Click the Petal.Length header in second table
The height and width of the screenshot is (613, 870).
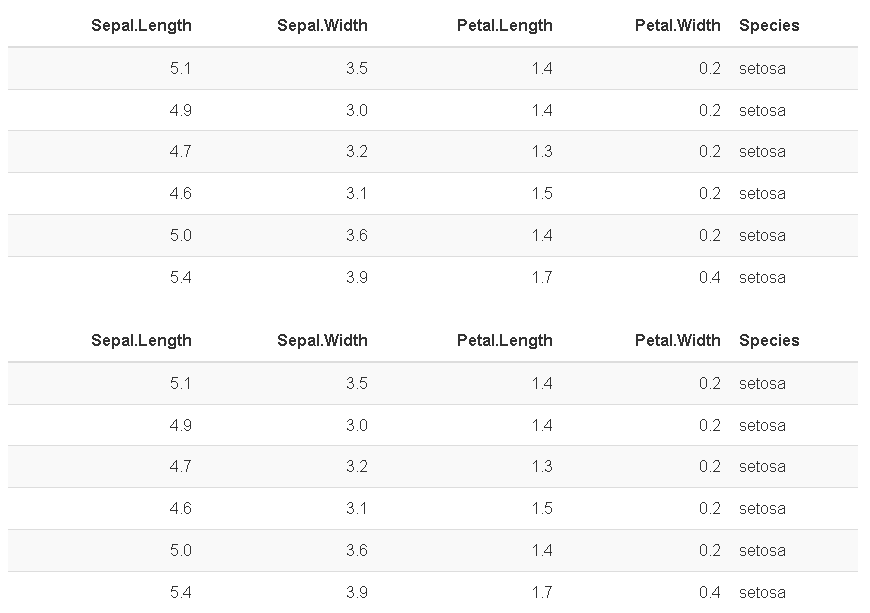tap(505, 340)
